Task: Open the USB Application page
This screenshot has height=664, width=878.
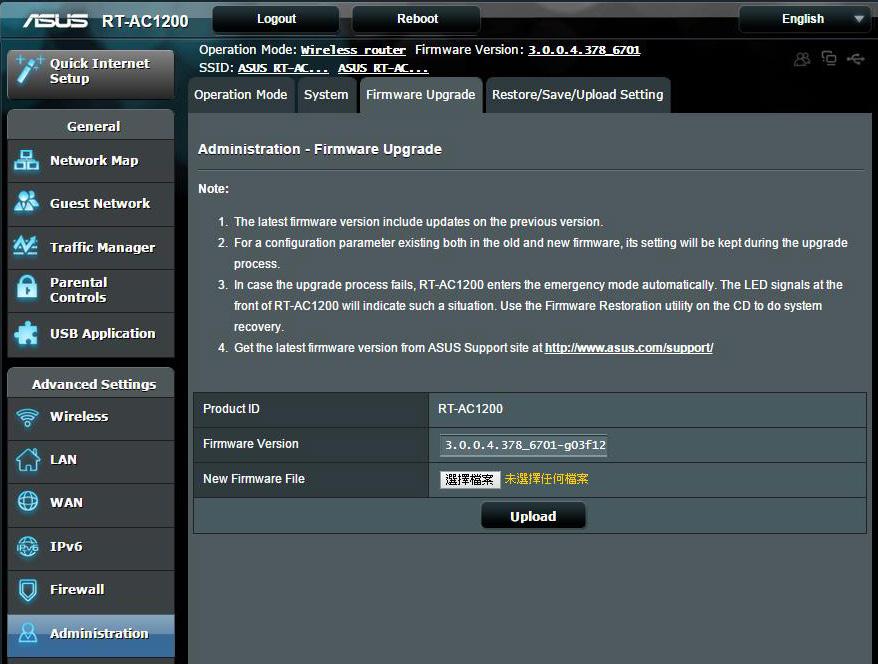Action: point(91,334)
